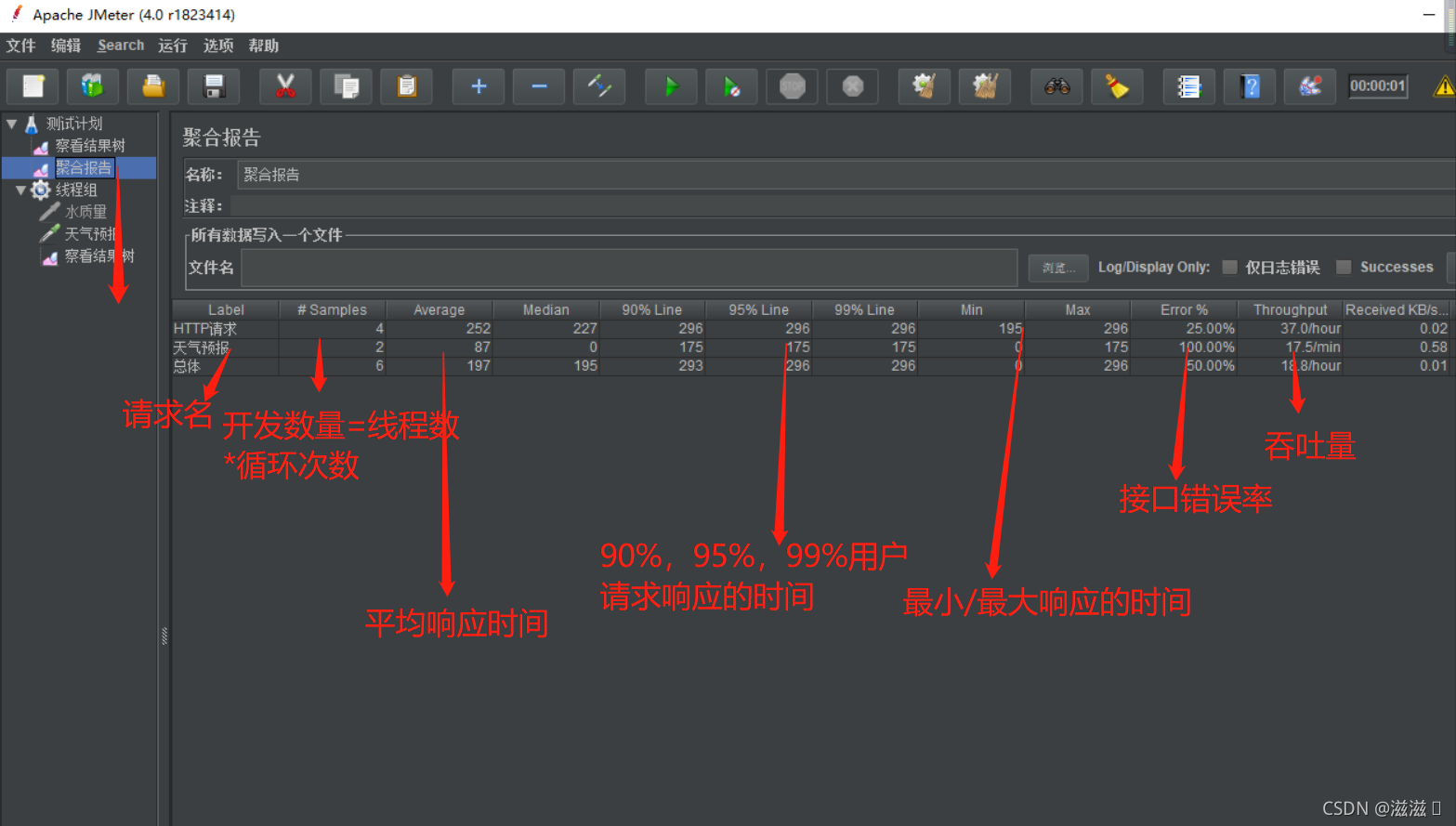The width and height of the screenshot is (1456, 826).
Task: Select the 测试计划 root node
Action: tap(74, 124)
